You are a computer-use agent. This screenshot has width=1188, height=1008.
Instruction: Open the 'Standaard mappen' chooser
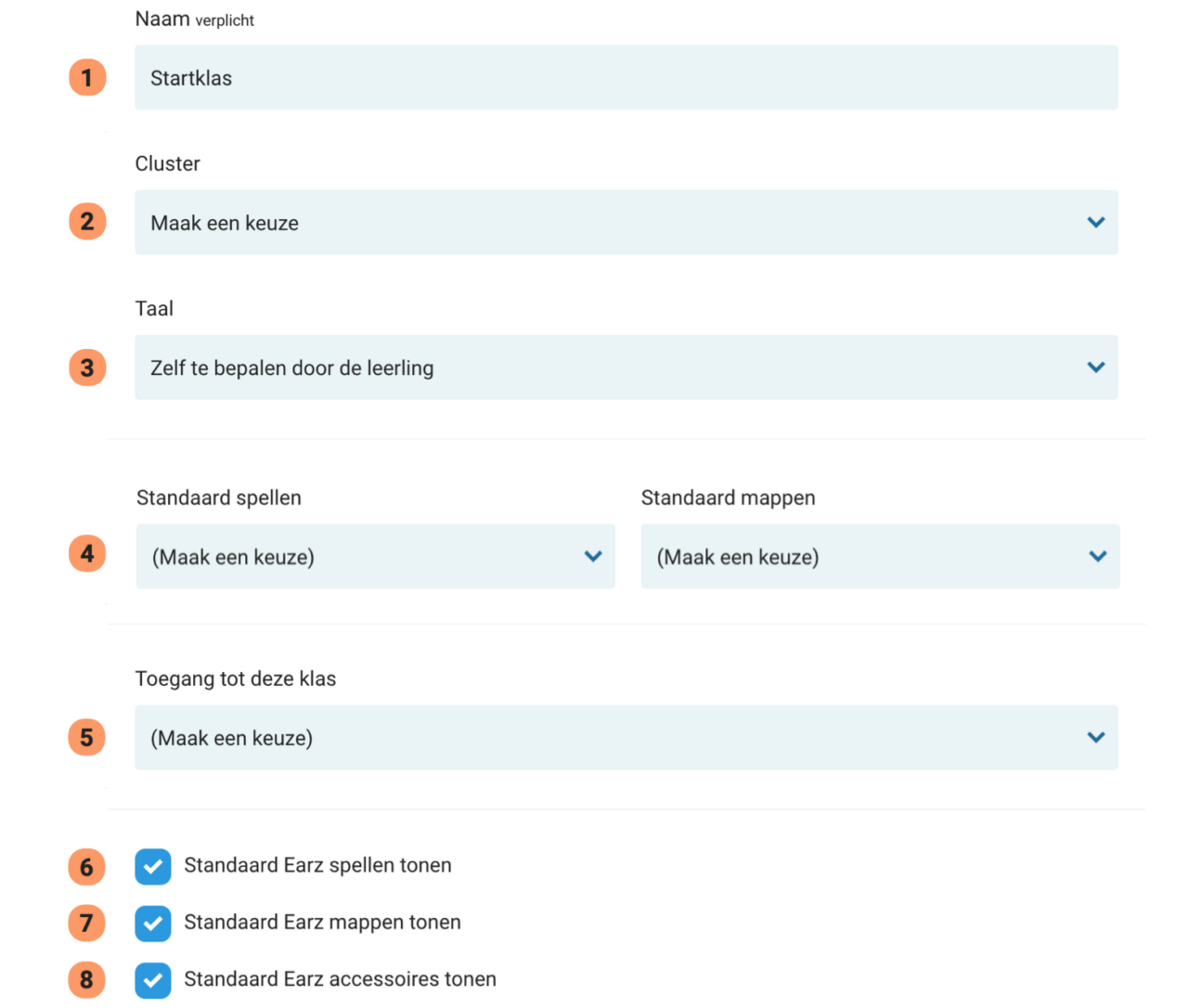pyautogui.click(x=880, y=556)
